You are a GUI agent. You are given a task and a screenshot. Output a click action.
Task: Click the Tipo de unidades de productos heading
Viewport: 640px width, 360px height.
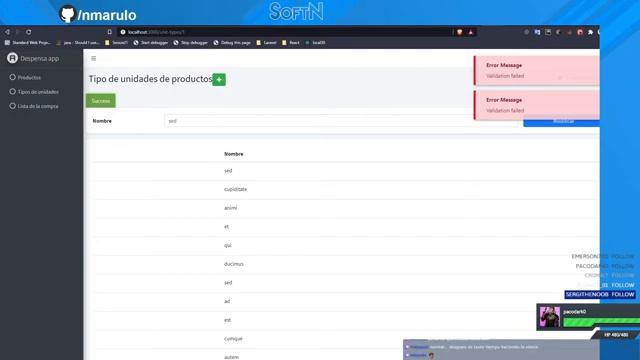pos(150,79)
